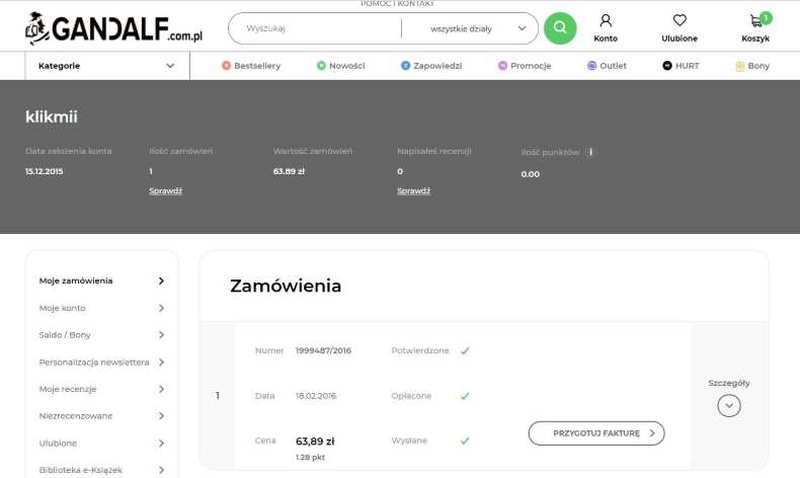Expand the Kategorie dropdown

[x=107, y=66]
